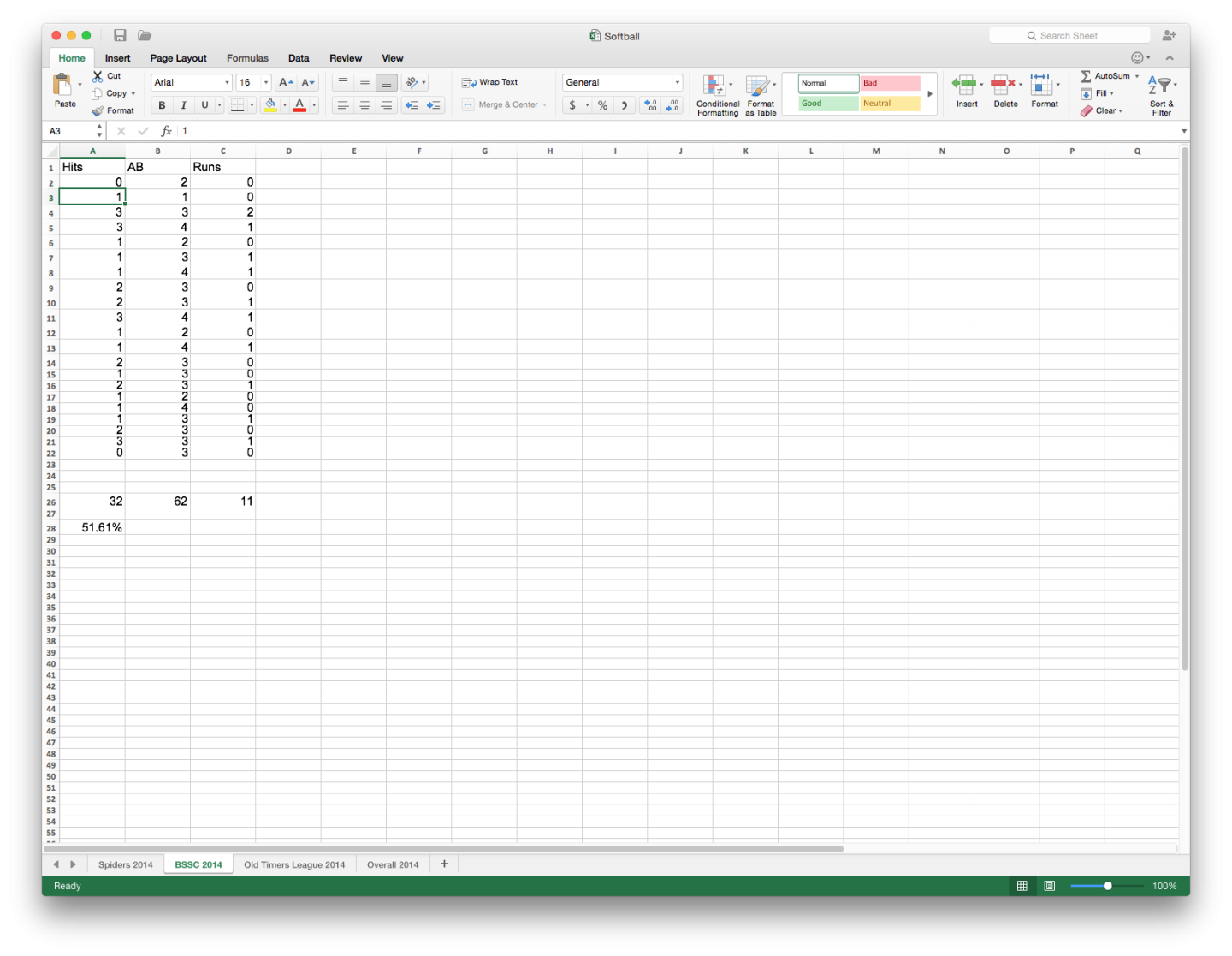Select the Italic formatting icon
The image size is (1232, 956).
[183, 104]
